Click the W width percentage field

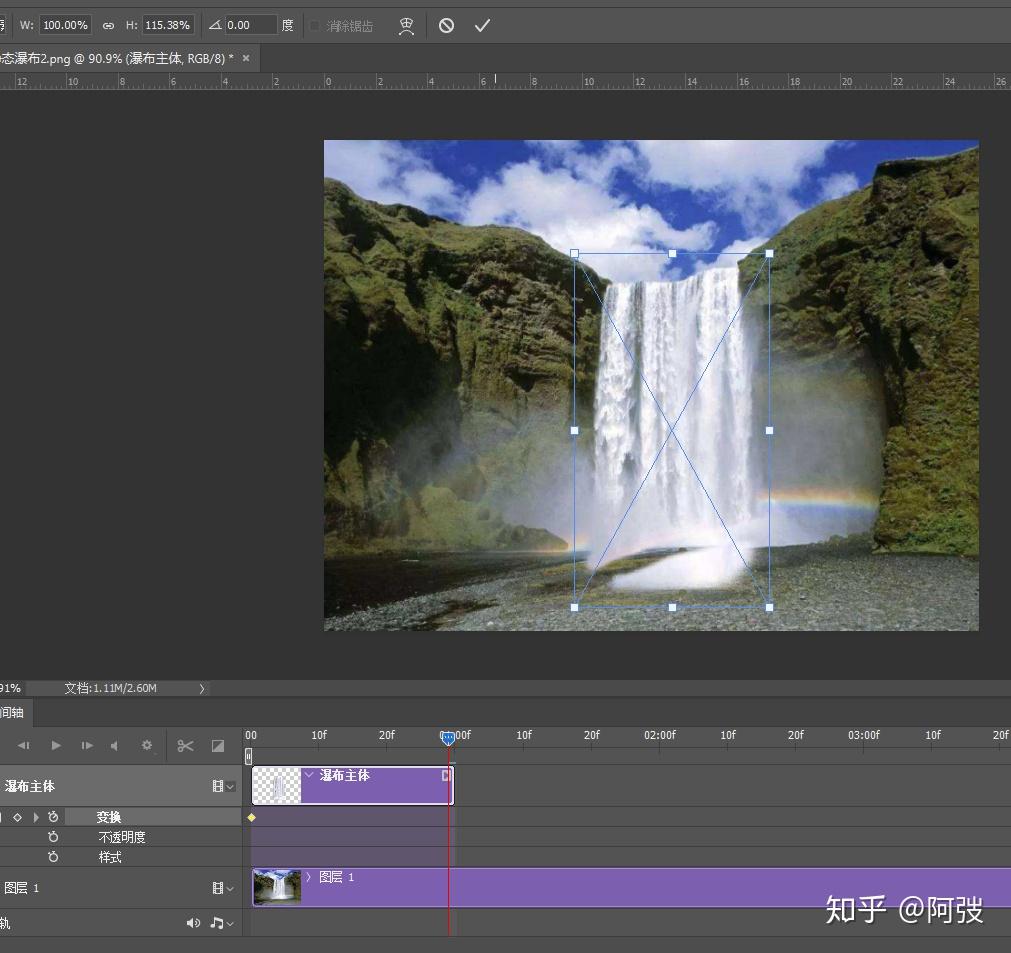tap(66, 25)
